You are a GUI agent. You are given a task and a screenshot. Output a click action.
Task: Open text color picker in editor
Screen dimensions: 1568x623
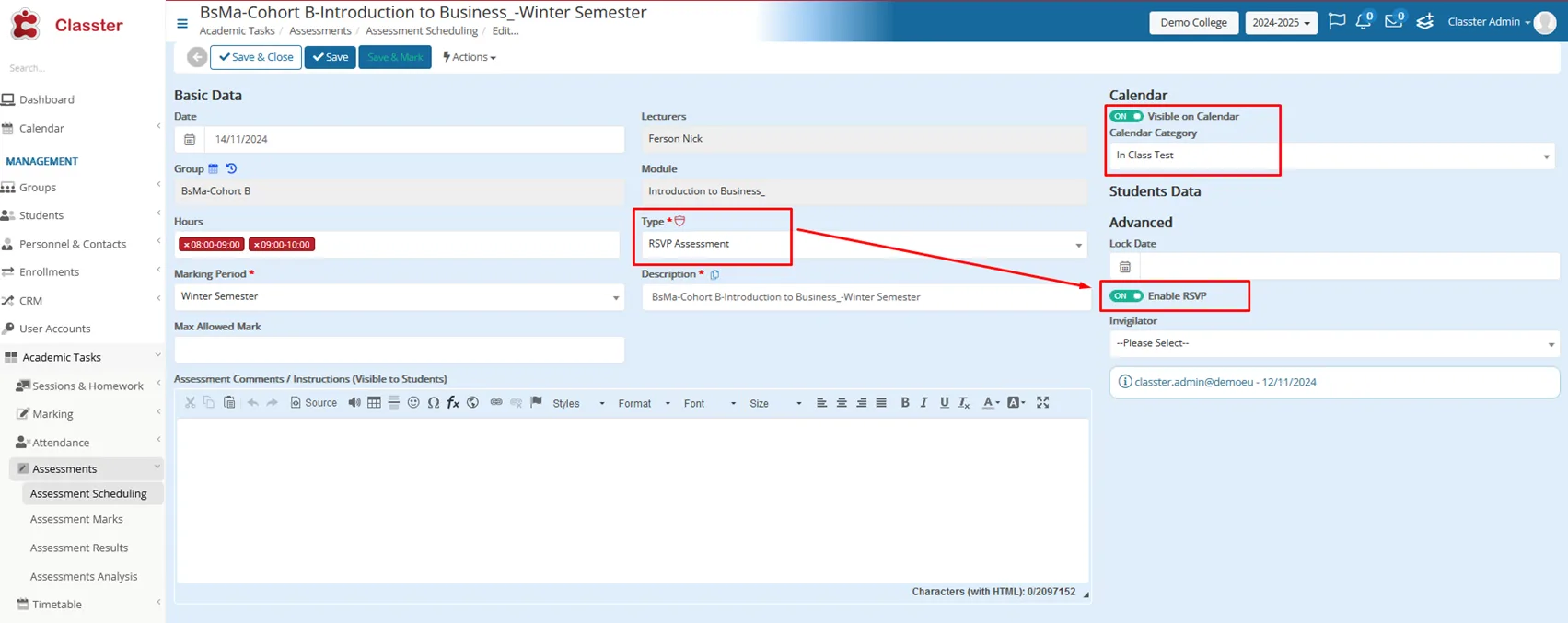click(x=991, y=402)
